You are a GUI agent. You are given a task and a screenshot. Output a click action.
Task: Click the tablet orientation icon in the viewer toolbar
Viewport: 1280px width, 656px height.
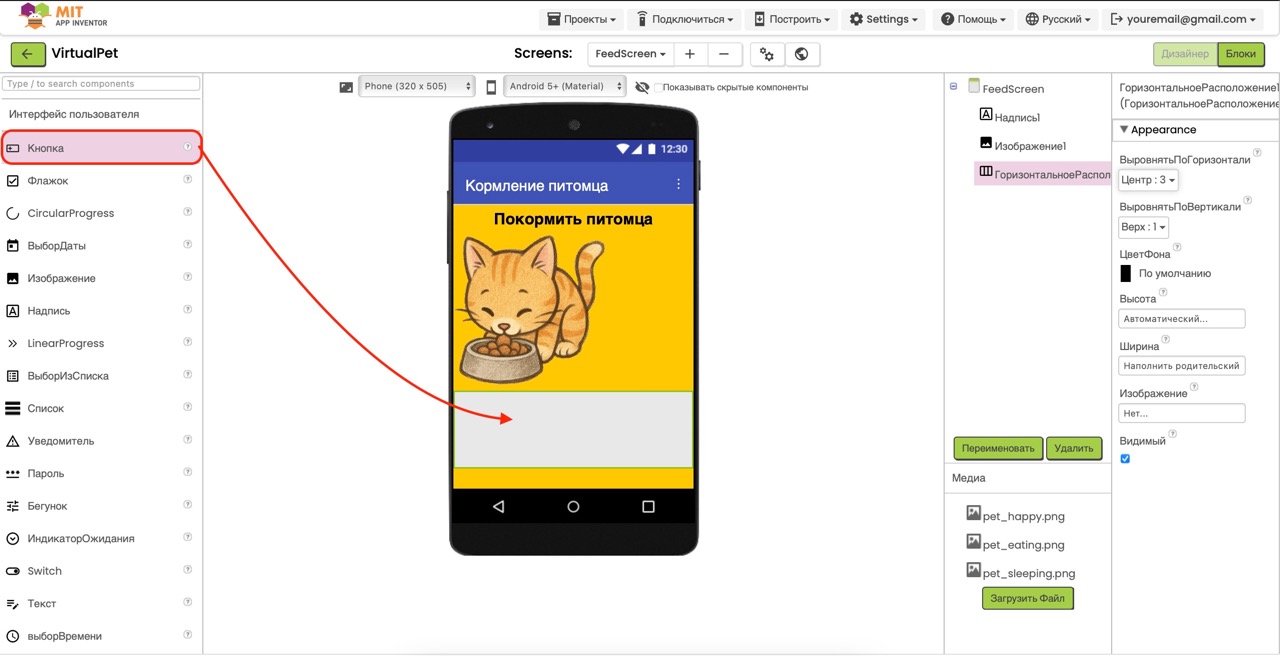click(x=346, y=87)
